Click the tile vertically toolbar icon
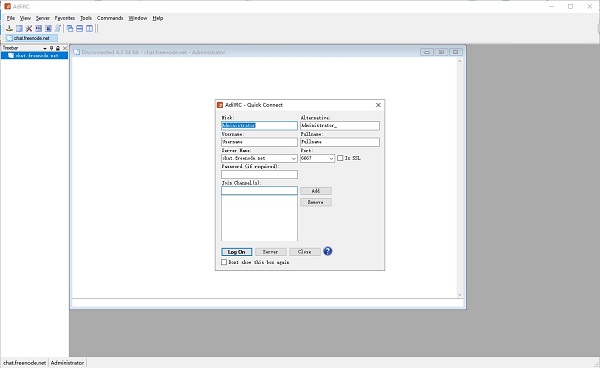The width and height of the screenshot is (600, 368). click(89, 28)
